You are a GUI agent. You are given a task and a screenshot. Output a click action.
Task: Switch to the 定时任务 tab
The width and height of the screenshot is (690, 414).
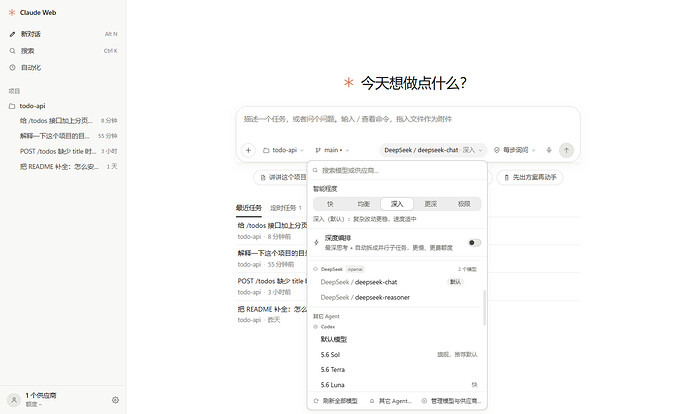click(286, 208)
